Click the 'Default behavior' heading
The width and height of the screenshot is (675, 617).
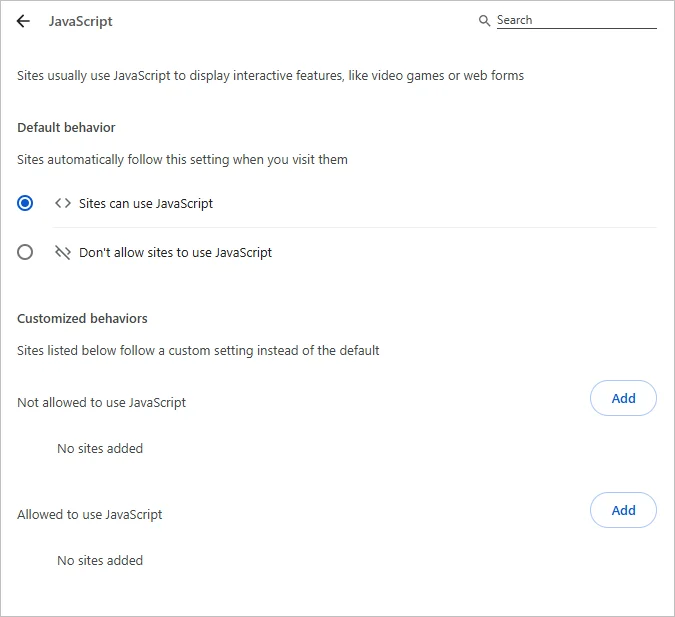pyautogui.click(x=66, y=127)
